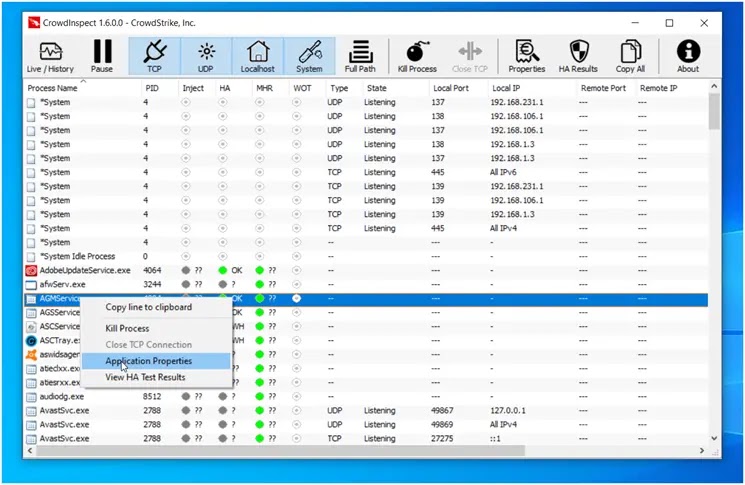Click the aswidsagent Avast icon
The width and height of the screenshot is (745, 485).
(x=31, y=354)
